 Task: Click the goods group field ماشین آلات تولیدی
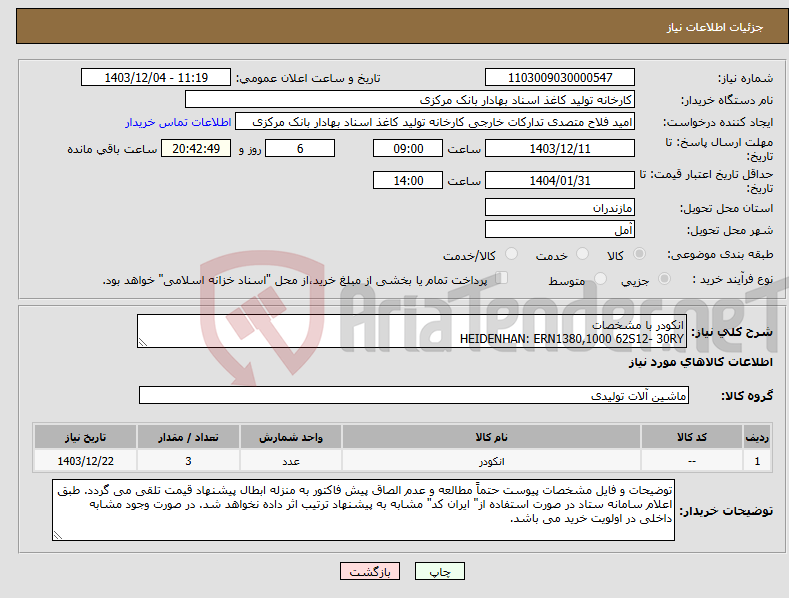click(414, 396)
